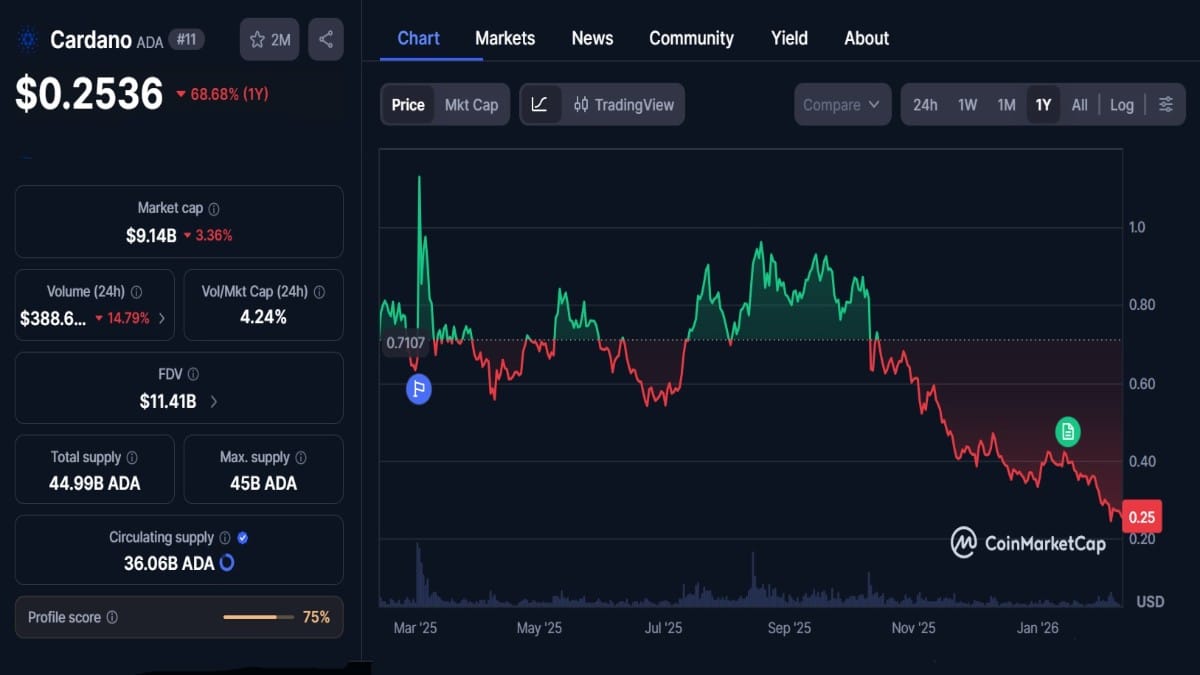The image size is (1200, 675).
Task: Set chart range to All
Action: pos(1080,105)
